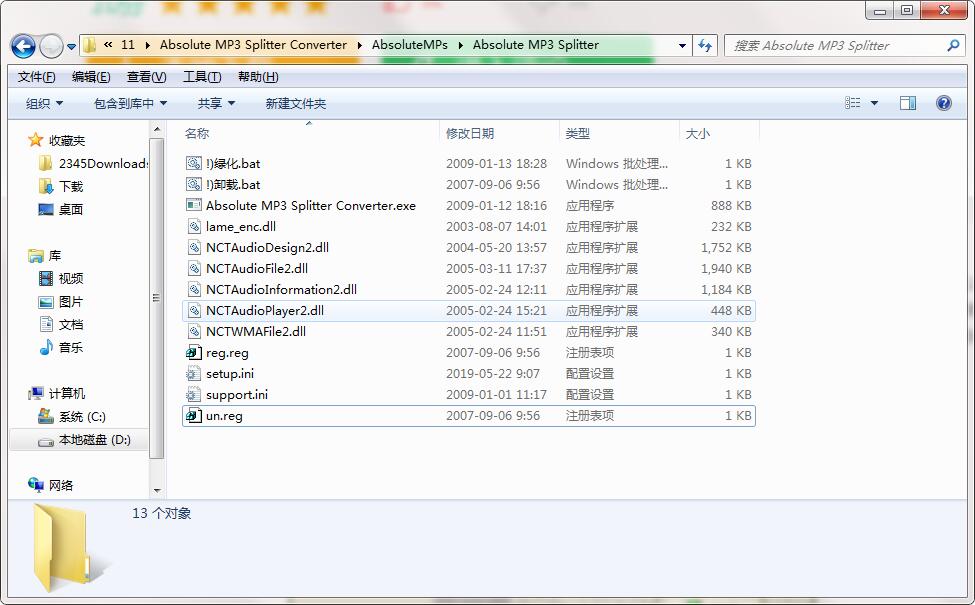
Task: Click the NCTWMAFile2.dll file icon
Action: (194, 331)
